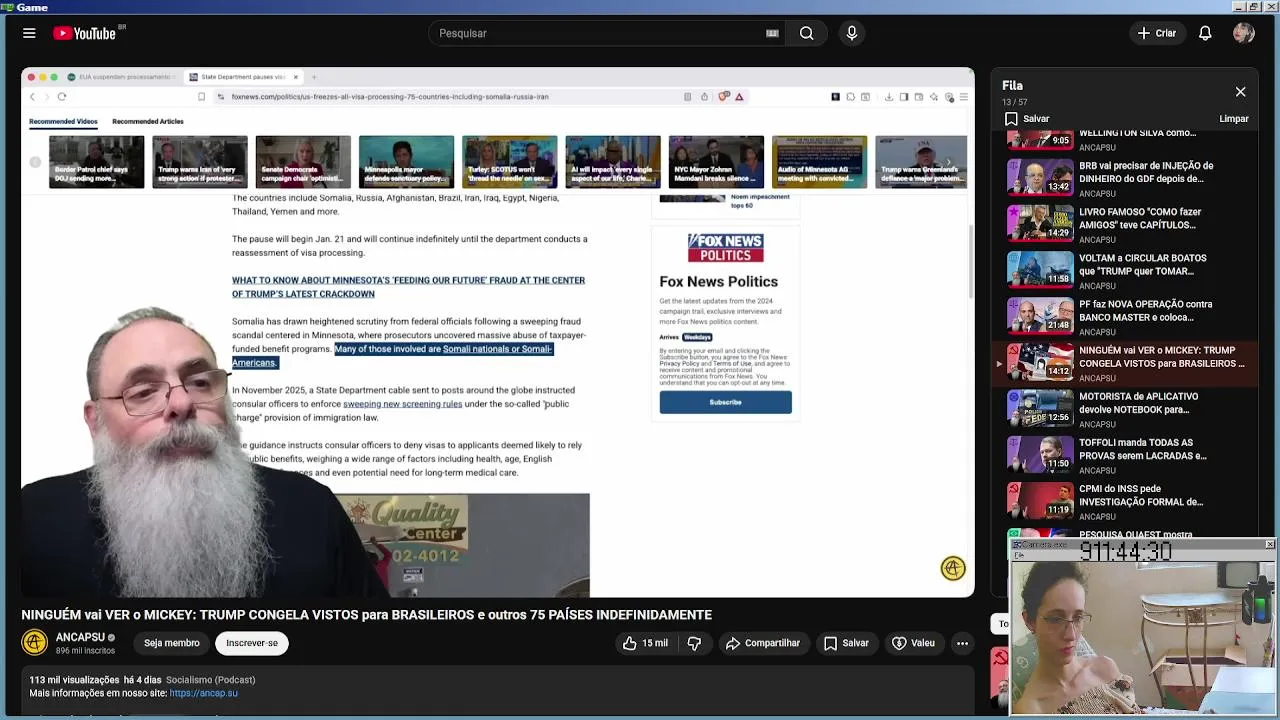Click the browser reload icon in the video
The image size is (1280, 720).
[62, 97]
